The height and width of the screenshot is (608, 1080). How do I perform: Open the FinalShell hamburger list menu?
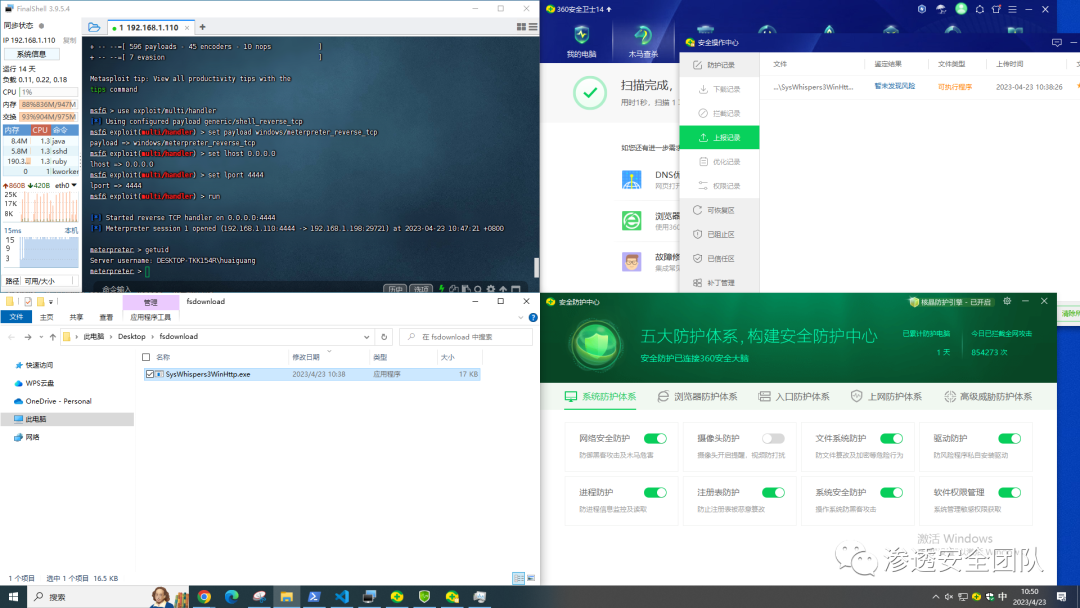point(532,27)
